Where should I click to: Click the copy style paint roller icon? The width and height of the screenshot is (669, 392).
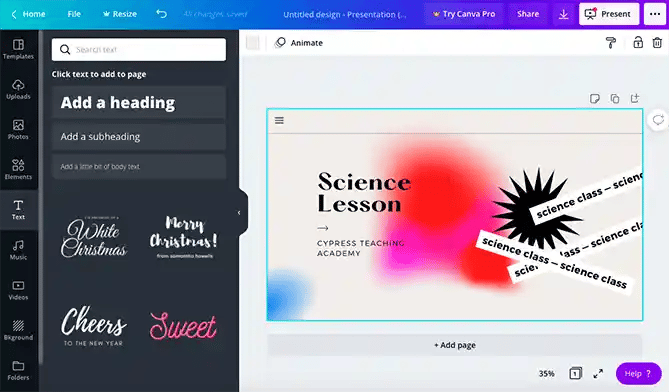(x=611, y=43)
